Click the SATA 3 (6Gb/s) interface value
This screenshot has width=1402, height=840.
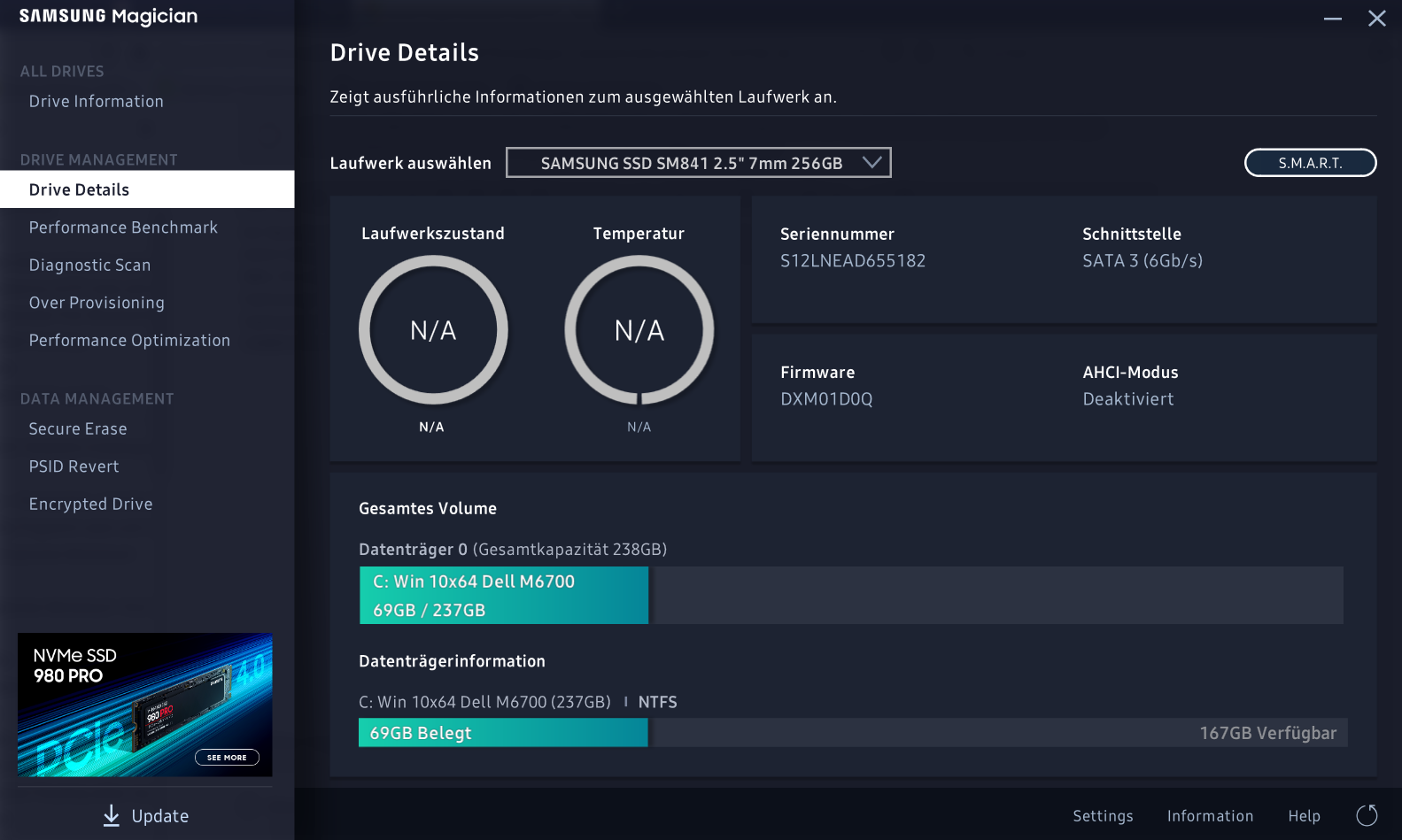click(x=1143, y=261)
